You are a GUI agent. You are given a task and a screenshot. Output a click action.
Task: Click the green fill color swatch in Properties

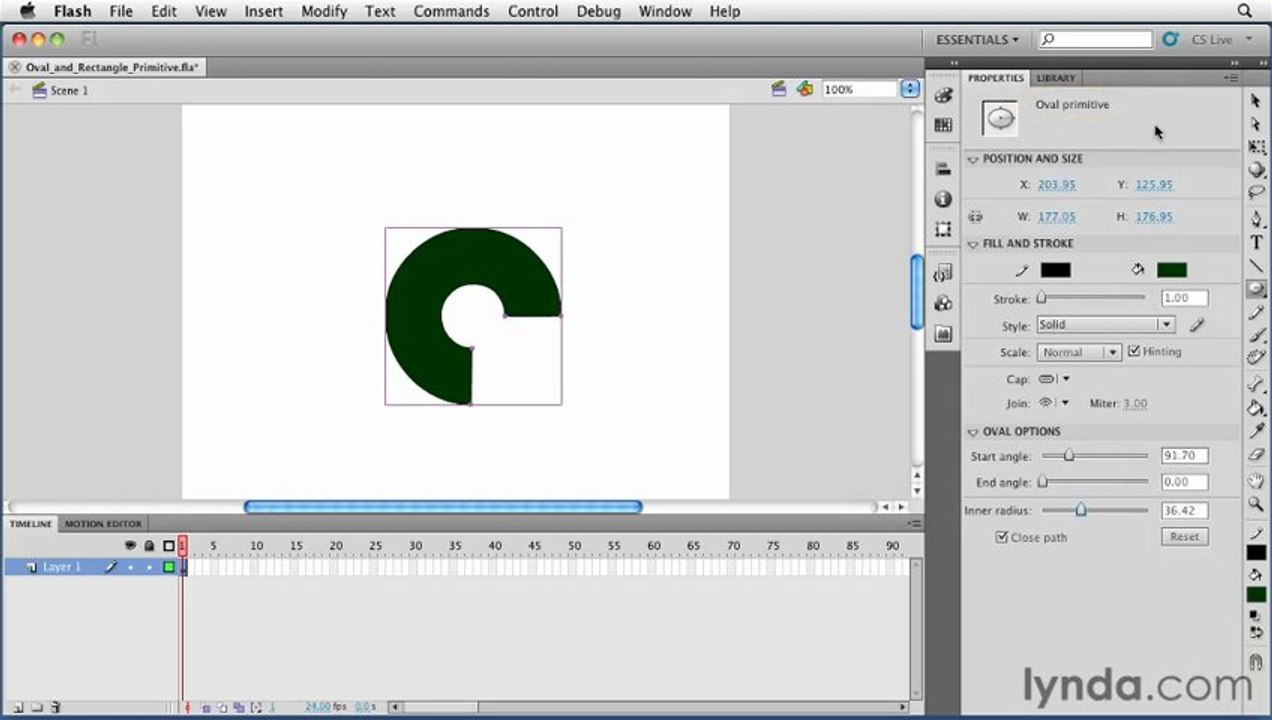pos(1171,270)
